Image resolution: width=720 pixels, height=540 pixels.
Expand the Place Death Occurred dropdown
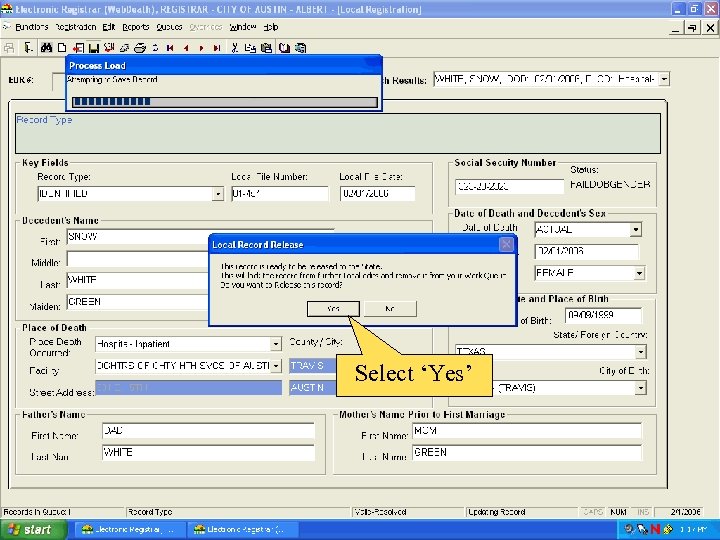(x=276, y=344)
